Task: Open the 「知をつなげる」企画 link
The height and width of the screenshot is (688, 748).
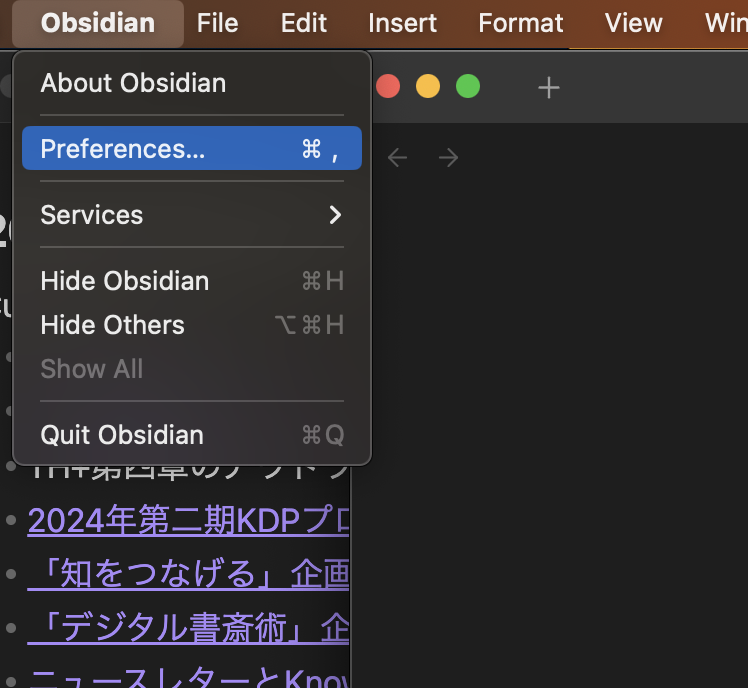Action: pyautogui.click(x=188, y=574)
